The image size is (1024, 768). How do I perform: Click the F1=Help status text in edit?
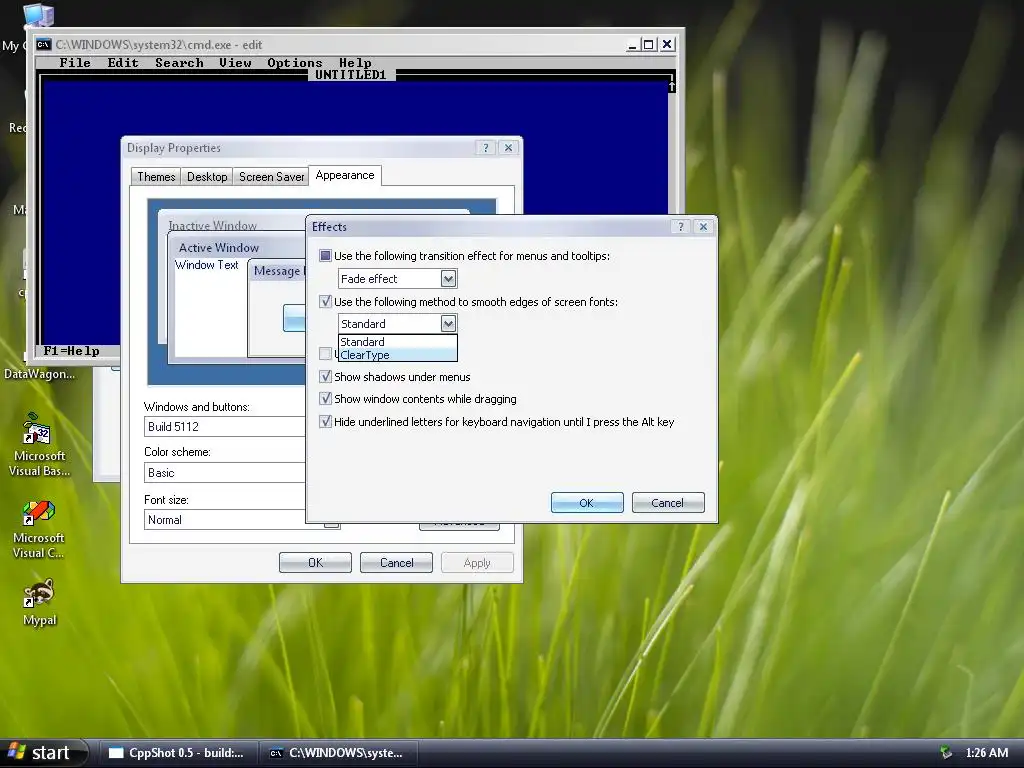(71, 351)
